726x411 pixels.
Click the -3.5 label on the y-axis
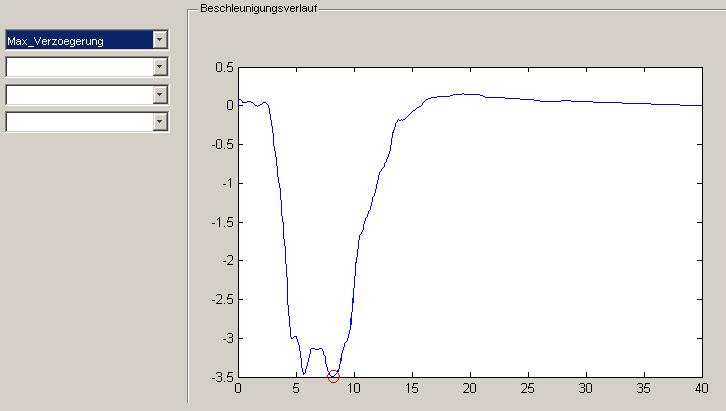(223, 377)
